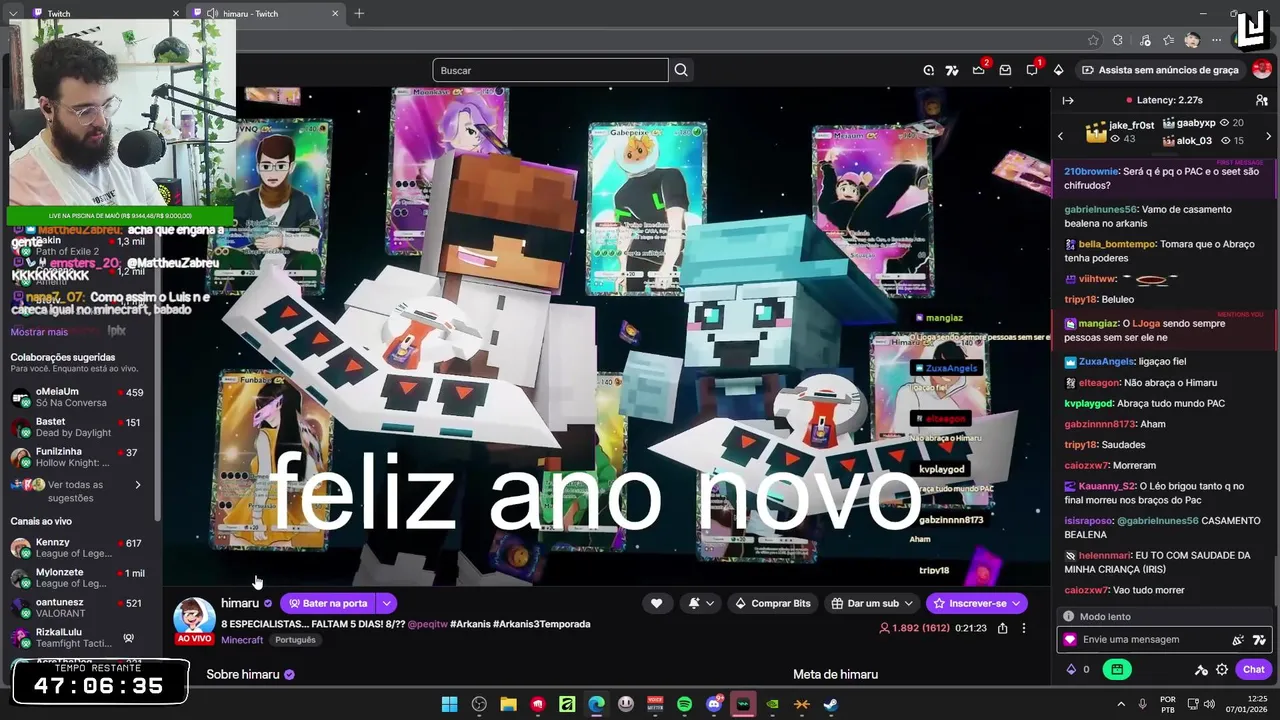Open the Inscrever-se dropdown button

977,603
